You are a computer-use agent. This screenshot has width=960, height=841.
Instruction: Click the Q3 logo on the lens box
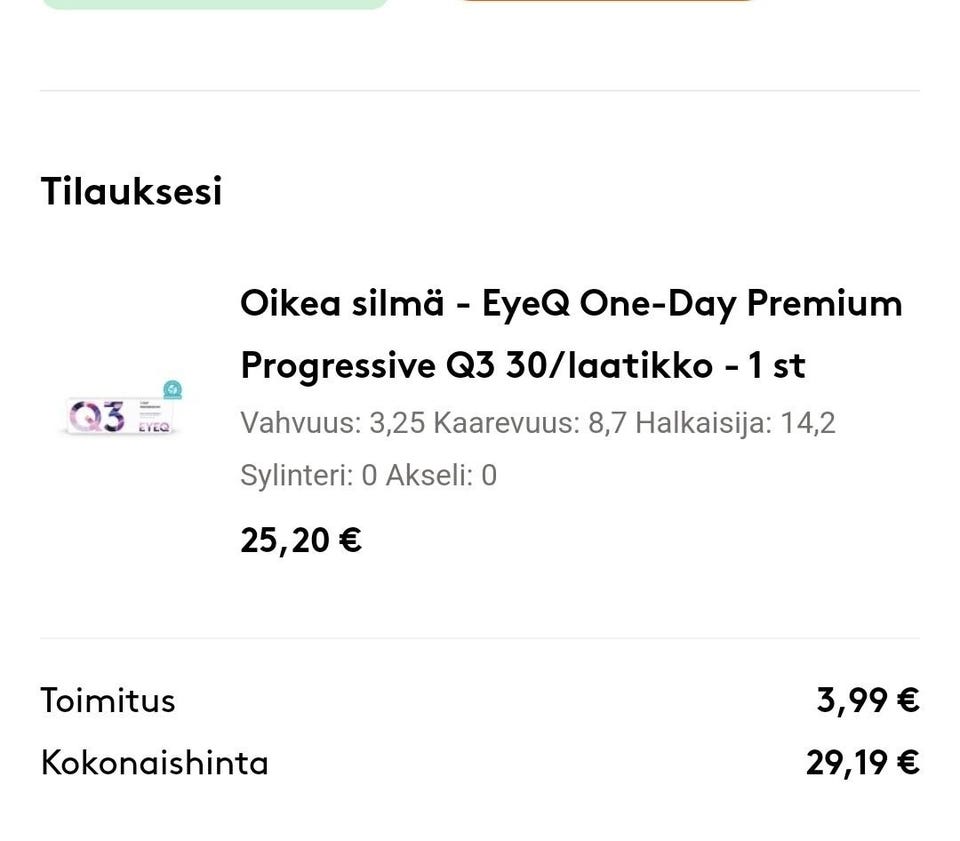[98, 416]
